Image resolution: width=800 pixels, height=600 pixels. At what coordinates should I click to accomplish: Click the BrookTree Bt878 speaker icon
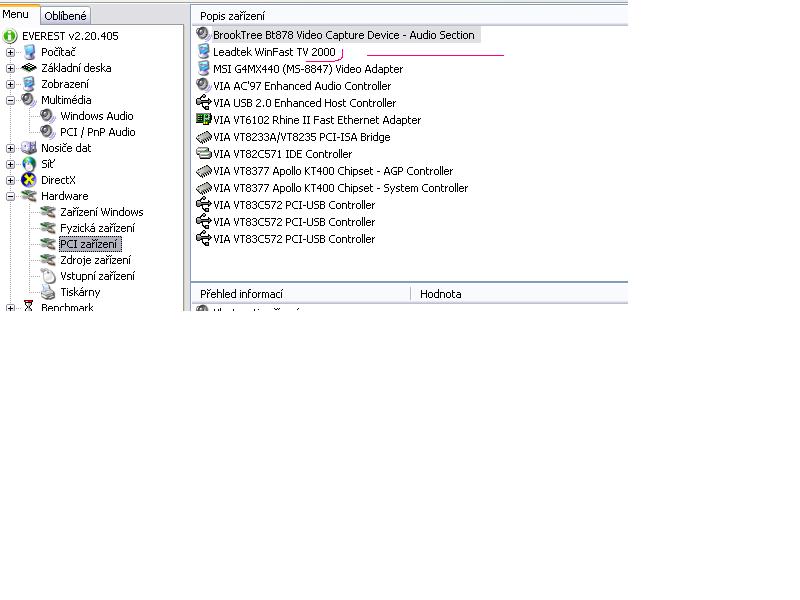coord(203,34)
